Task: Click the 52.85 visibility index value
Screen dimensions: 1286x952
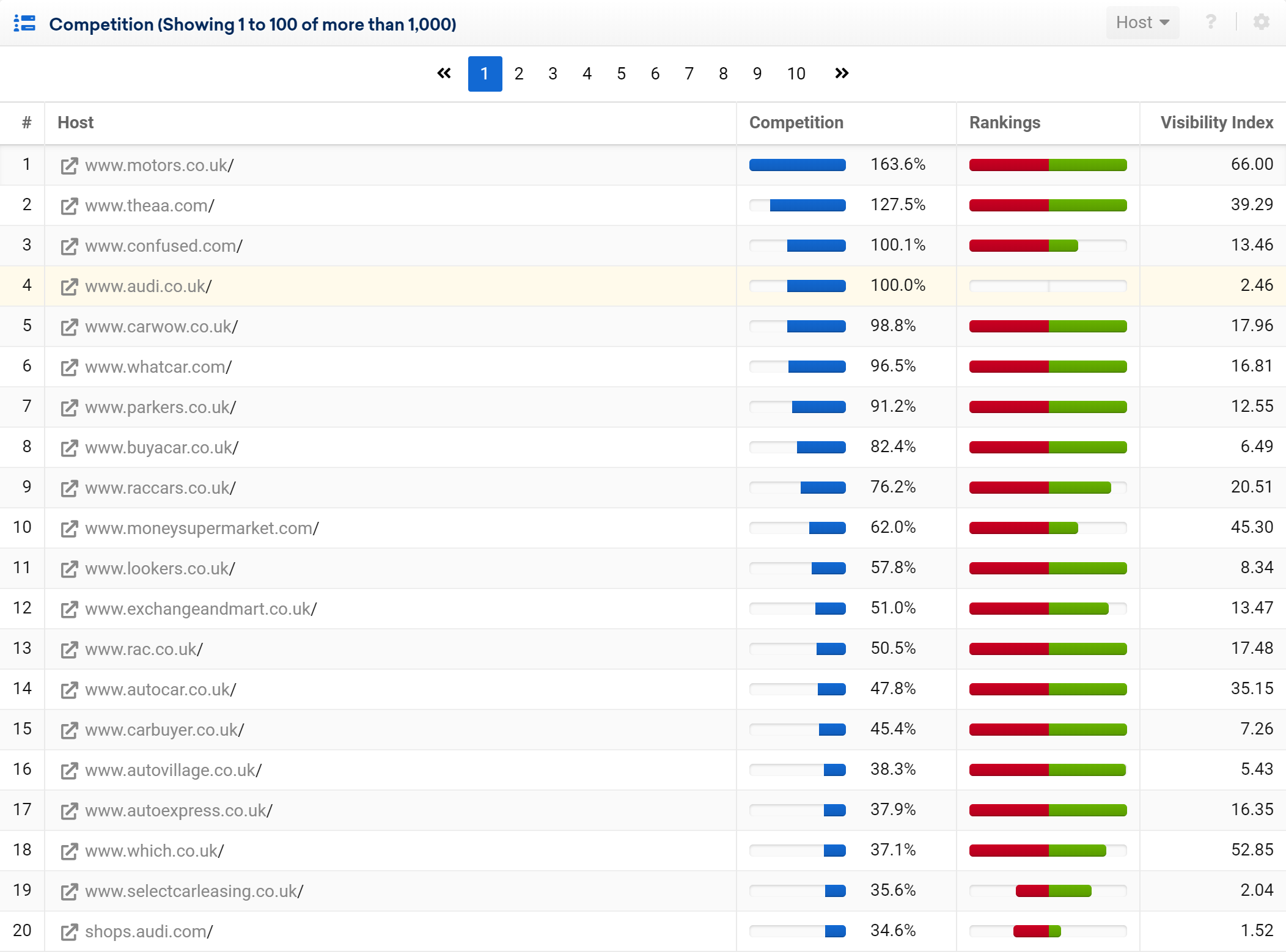Action: point(1252,850)
